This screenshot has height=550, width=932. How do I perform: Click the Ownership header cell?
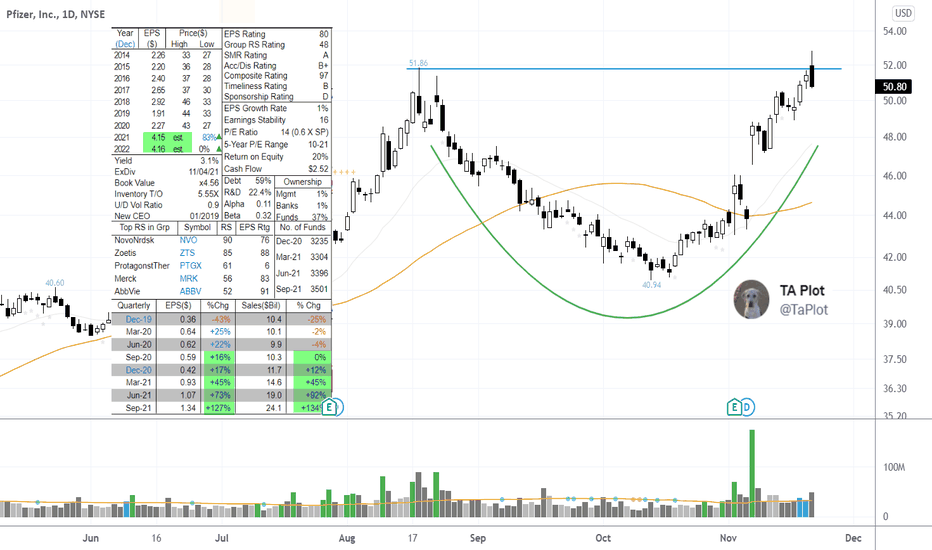(x=303, y=181)
